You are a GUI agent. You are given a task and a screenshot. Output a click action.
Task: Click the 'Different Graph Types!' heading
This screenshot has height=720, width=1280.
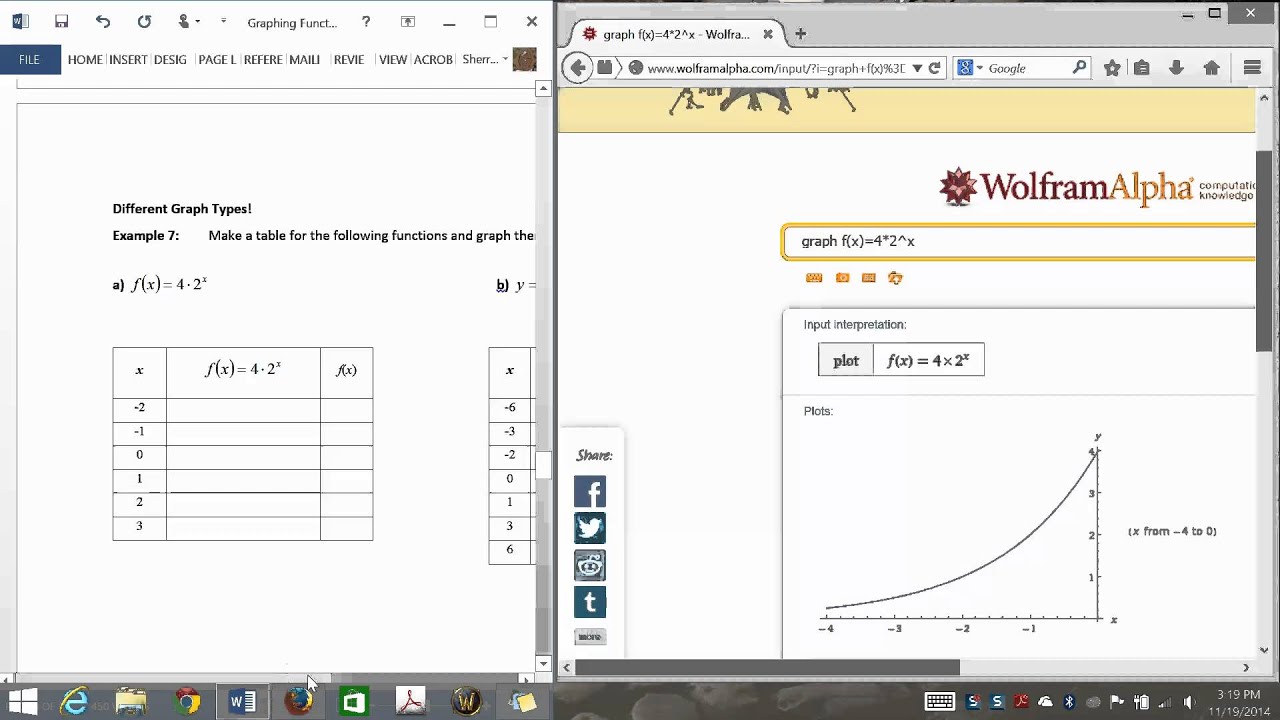click(182, 209)
